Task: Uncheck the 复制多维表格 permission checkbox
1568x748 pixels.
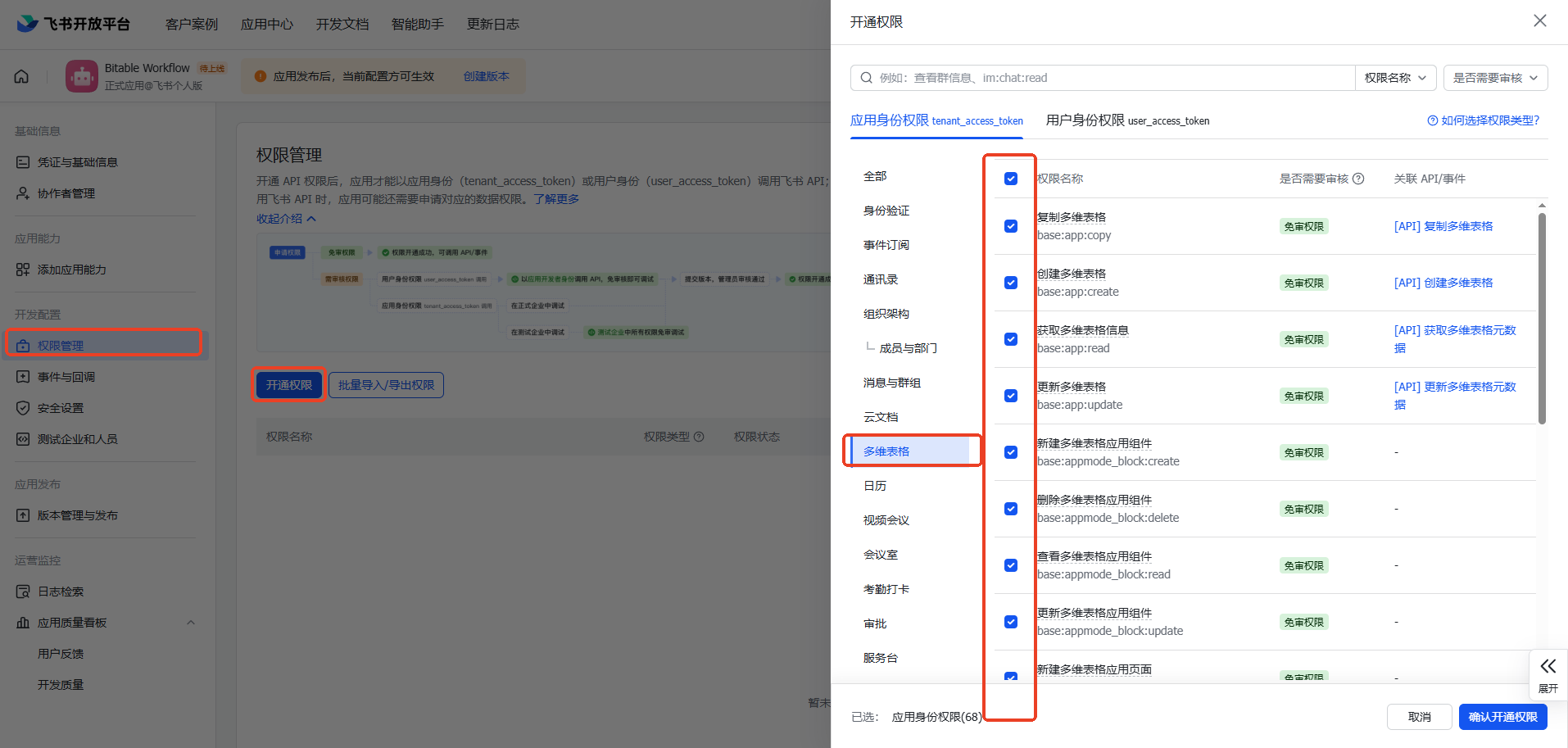Action: point(1011,226)
